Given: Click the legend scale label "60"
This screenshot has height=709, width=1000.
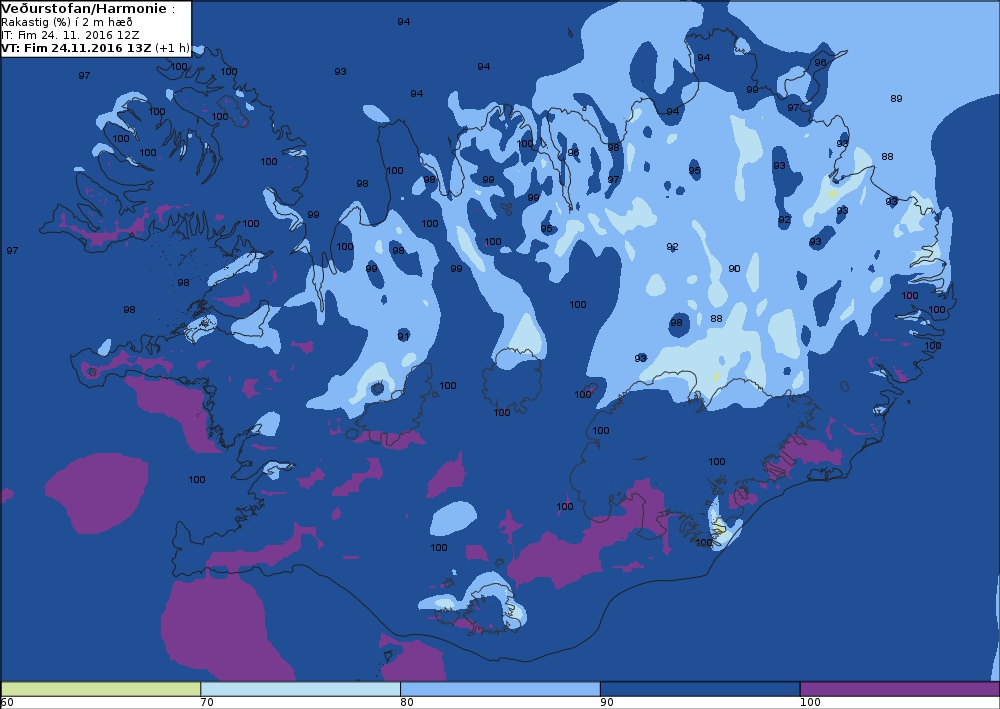Looking at the screenshot, I should click(x=7, y=703).
